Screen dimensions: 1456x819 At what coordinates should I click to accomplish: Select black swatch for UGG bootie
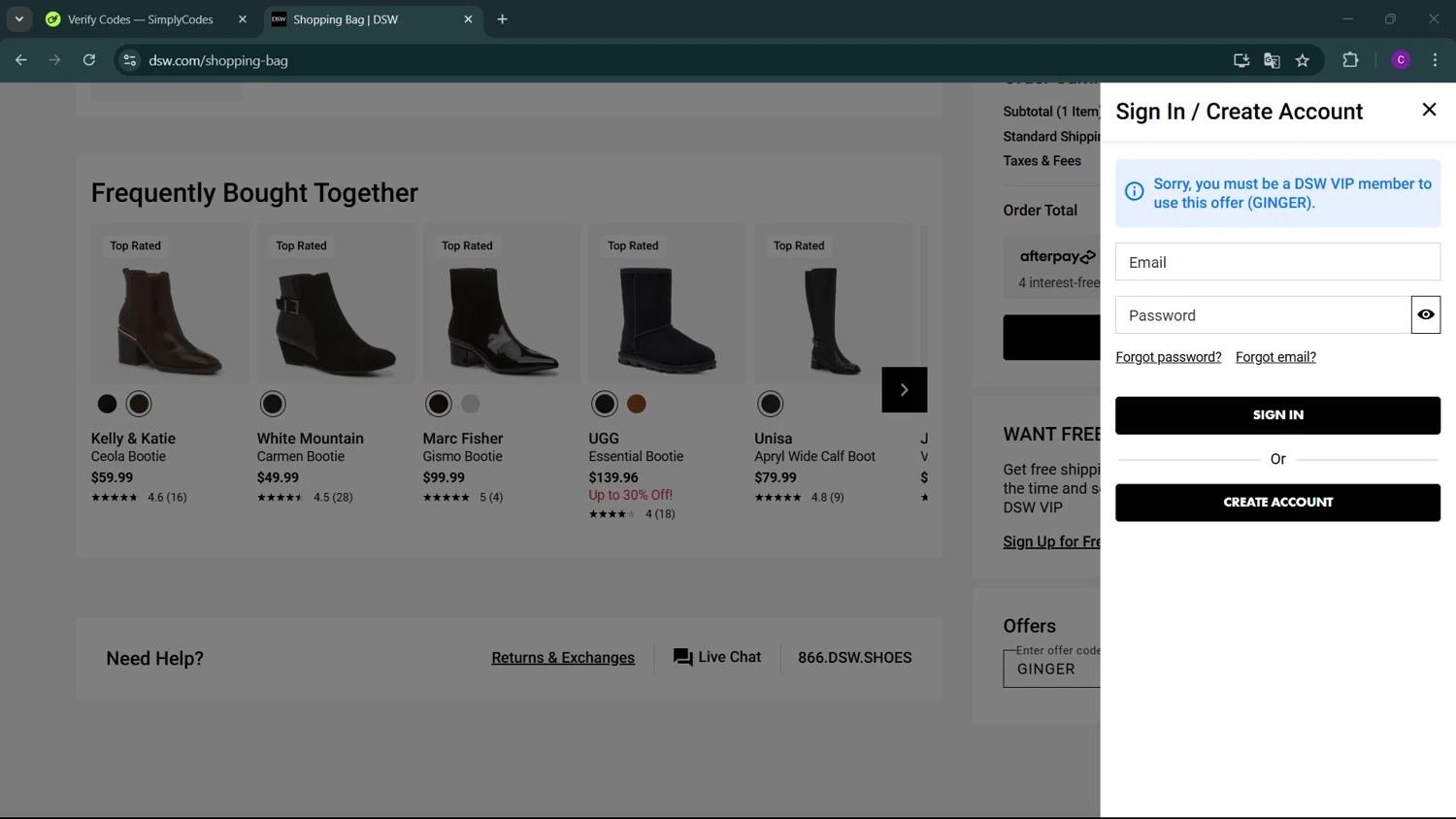pyautogui.click(x=605, y=404)
